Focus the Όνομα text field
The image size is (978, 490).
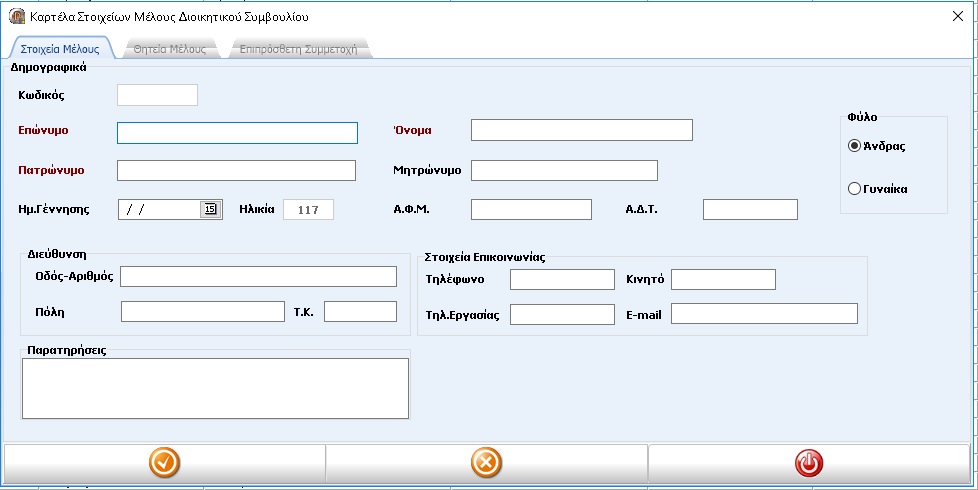[581, 130]
